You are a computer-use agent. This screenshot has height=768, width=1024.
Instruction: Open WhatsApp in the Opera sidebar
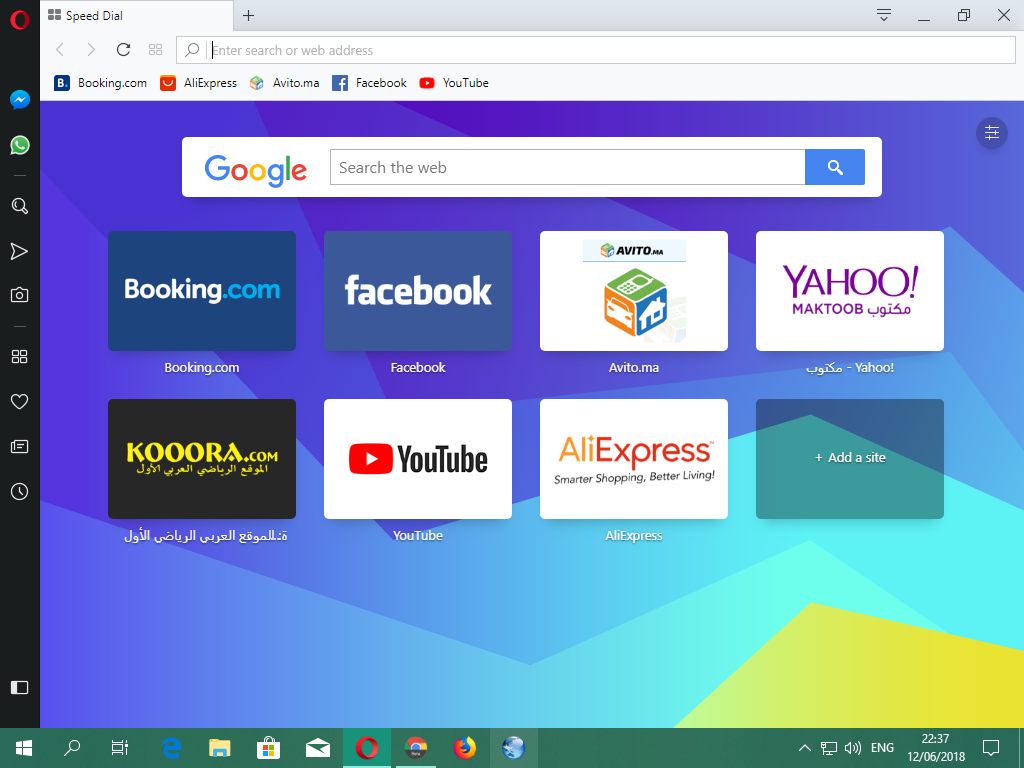click(20, 145)
